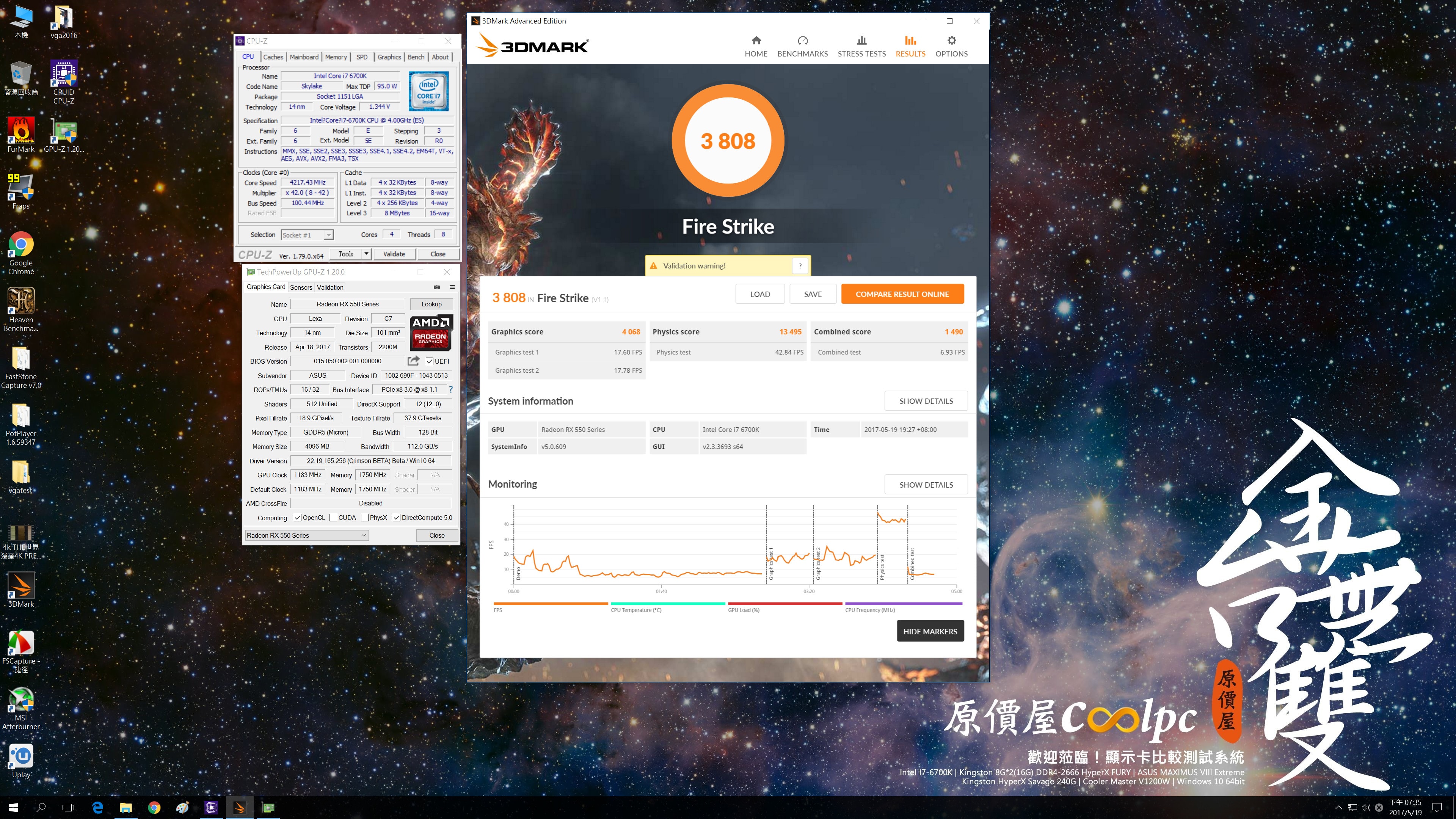Click the GPU-Z Lookup button
The height and width of the screenshot is (819, 1456).
pyautogui.click(x=431, y=304)
